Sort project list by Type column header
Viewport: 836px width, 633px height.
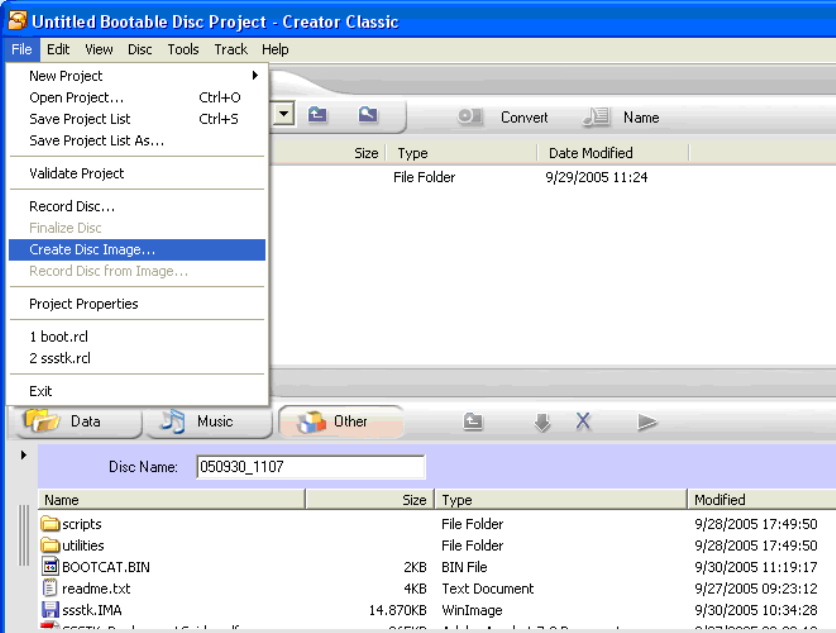click(561, 500)
